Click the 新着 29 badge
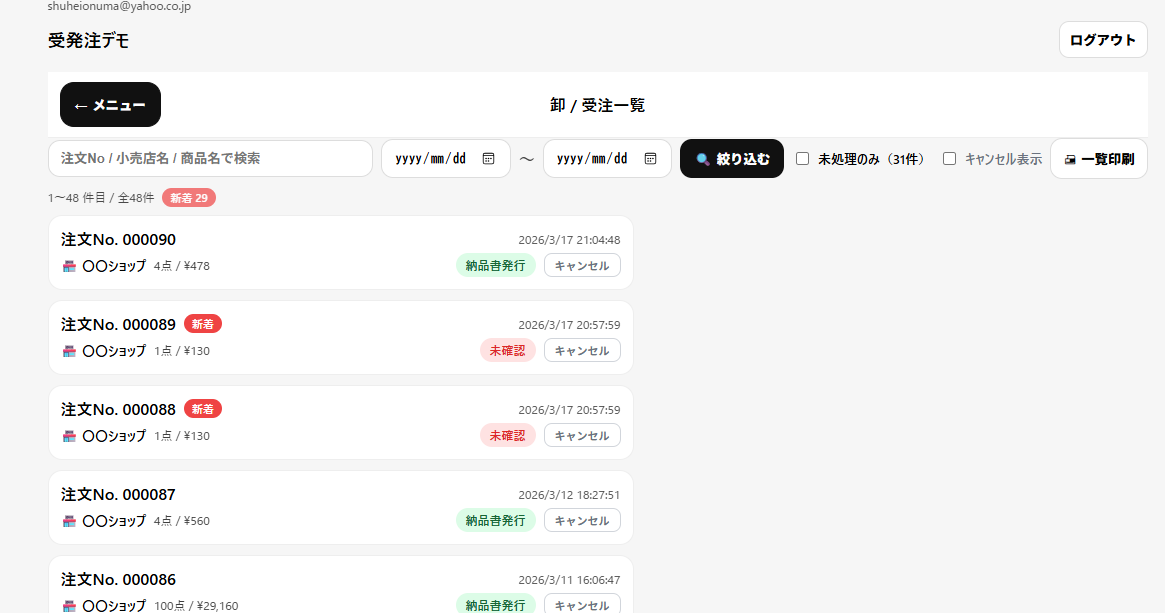1165x613 pixels. (x=189, y=198)
